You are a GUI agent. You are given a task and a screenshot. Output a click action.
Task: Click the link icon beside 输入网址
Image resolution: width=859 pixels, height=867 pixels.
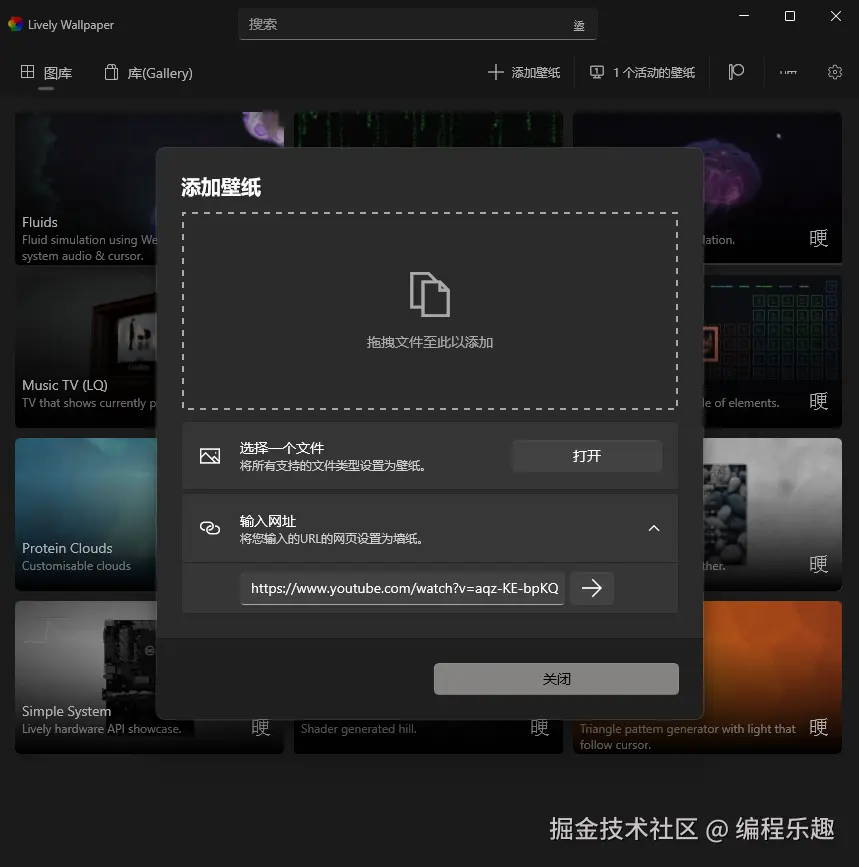210,528
